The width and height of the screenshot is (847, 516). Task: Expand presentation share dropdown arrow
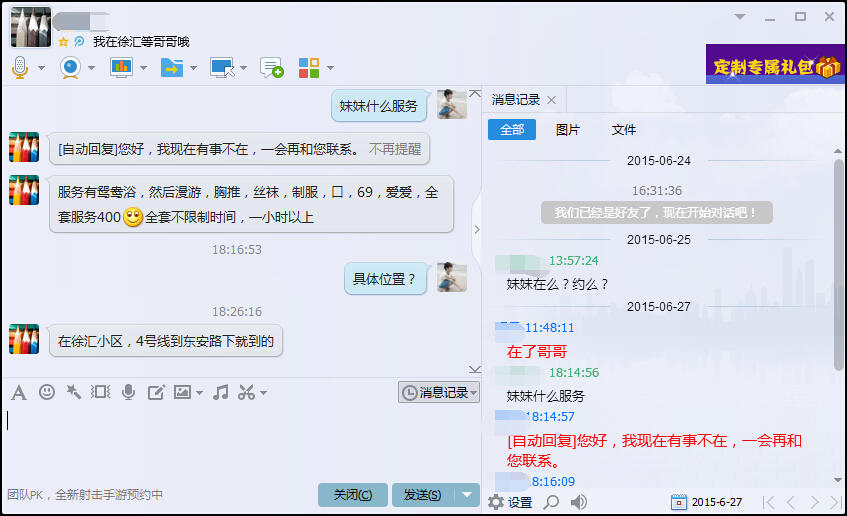coord(143,68)
